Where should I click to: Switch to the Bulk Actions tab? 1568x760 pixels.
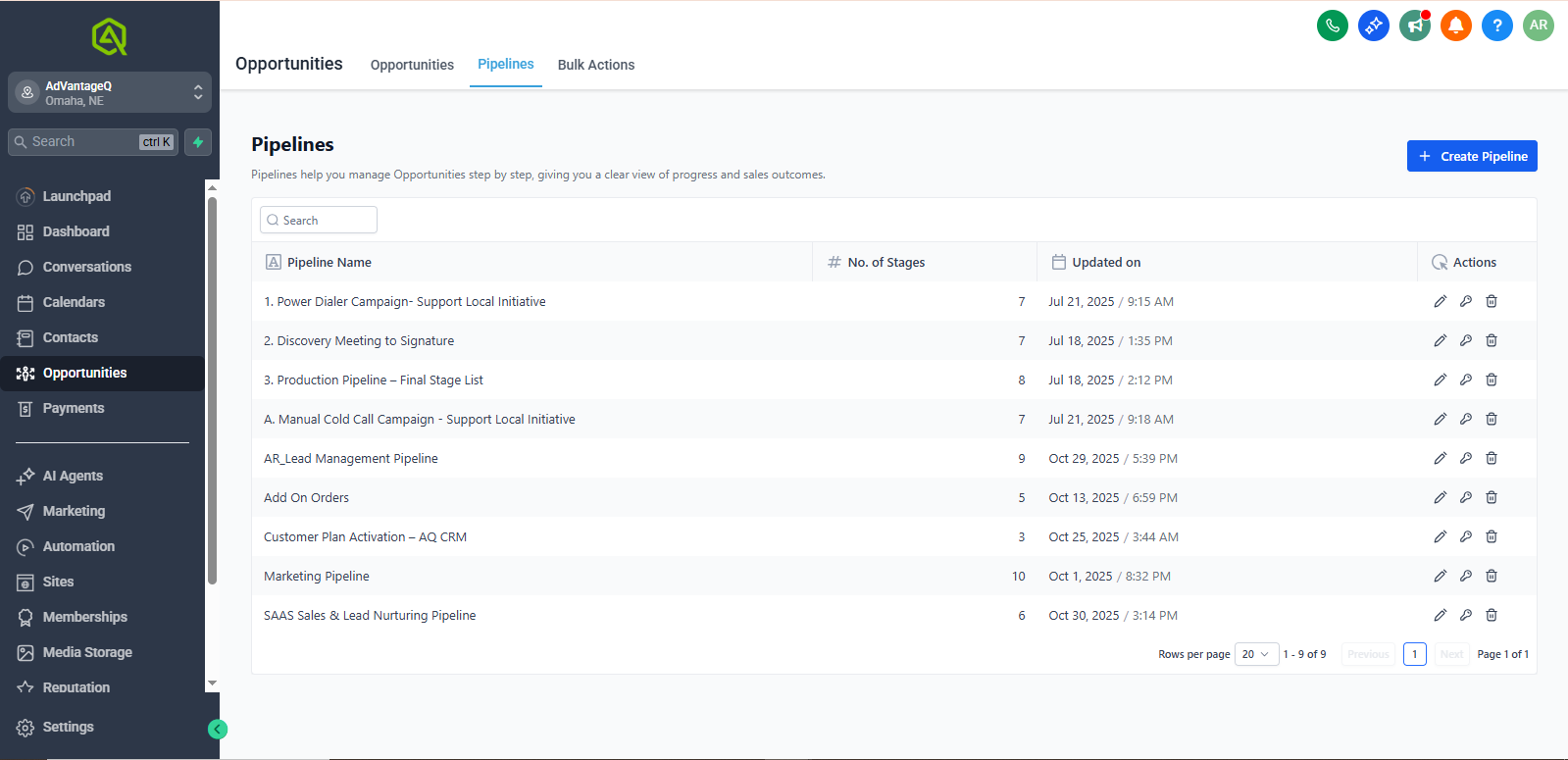[595, 65]
